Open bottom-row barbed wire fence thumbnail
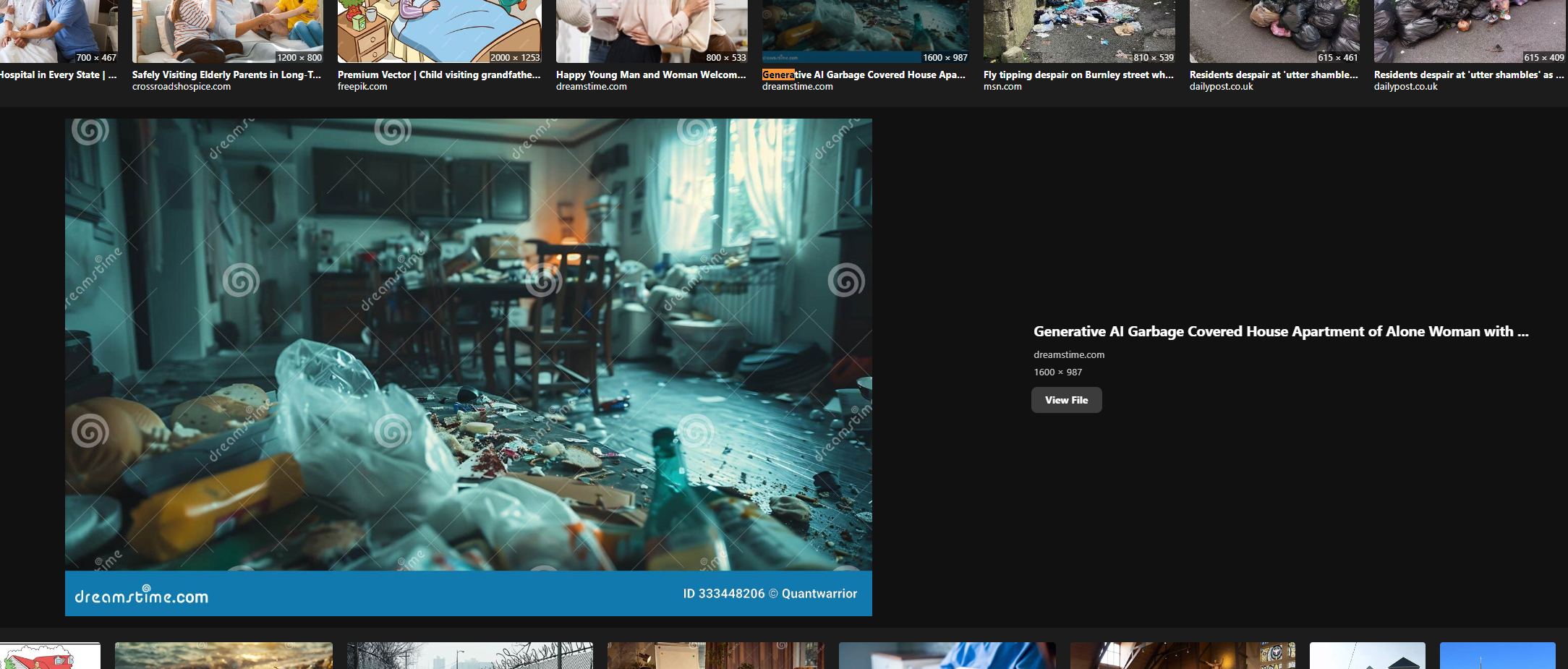 tap(470, 656)
